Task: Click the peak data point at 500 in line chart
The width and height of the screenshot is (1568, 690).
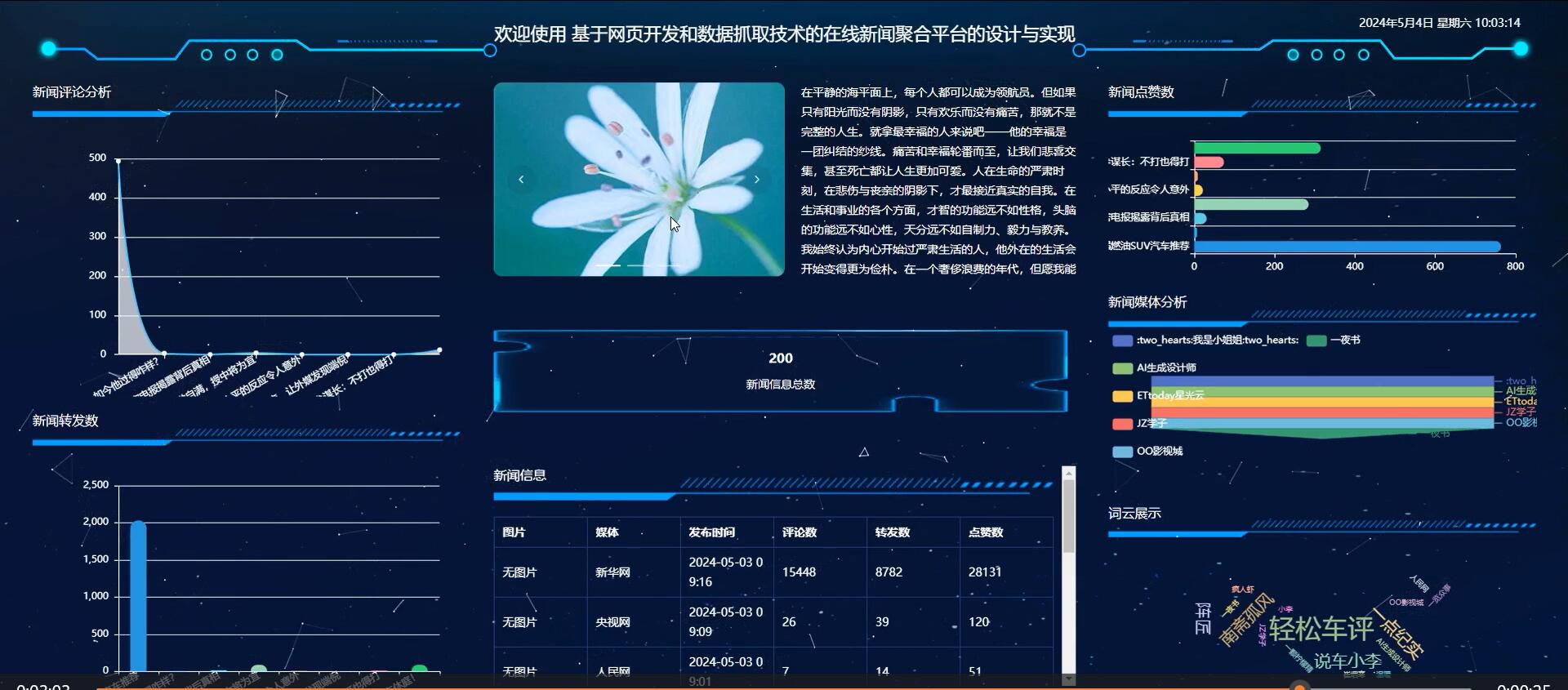Action: coord(118,161)
